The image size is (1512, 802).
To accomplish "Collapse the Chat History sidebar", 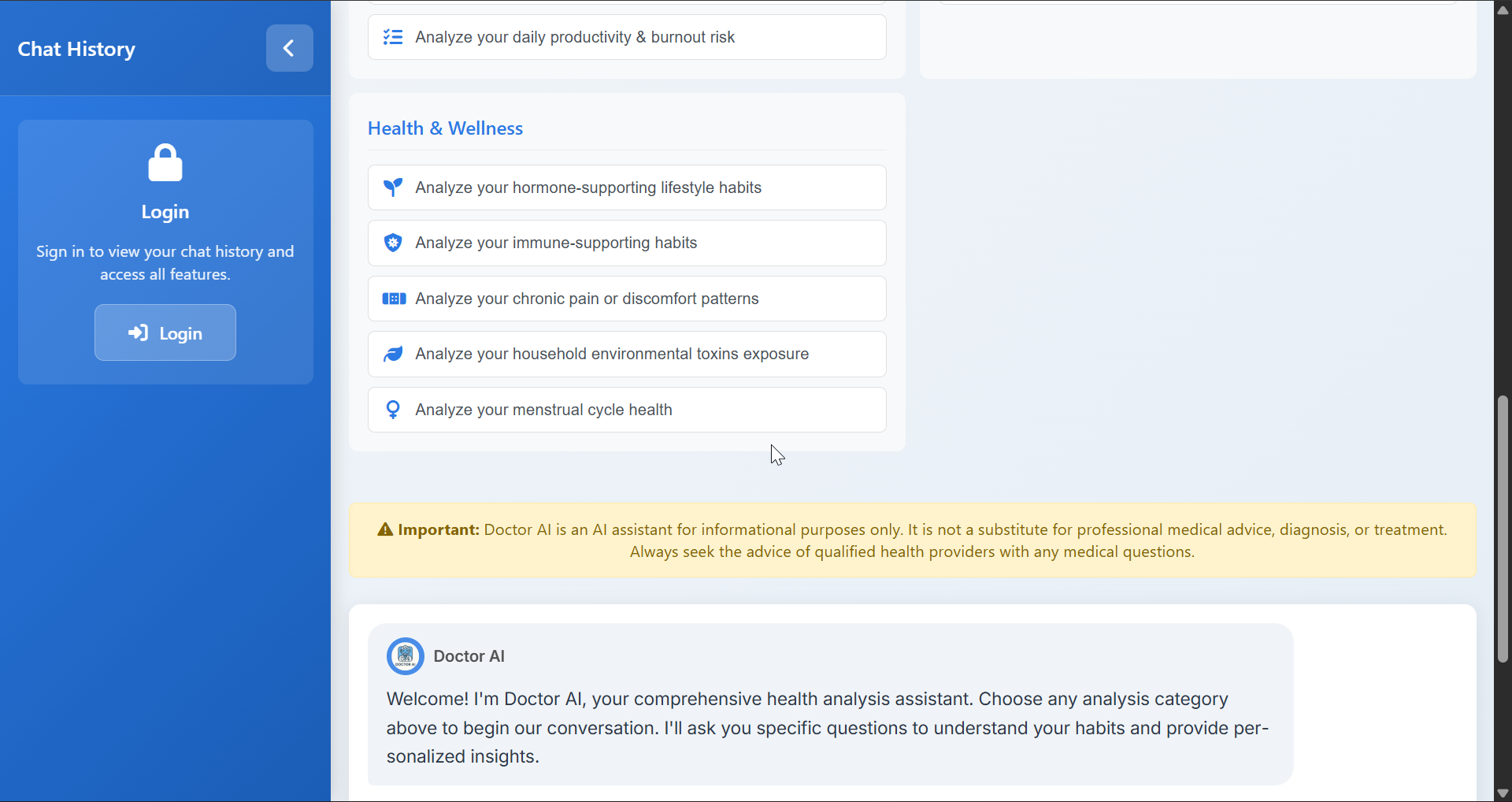I will [289, 48].
